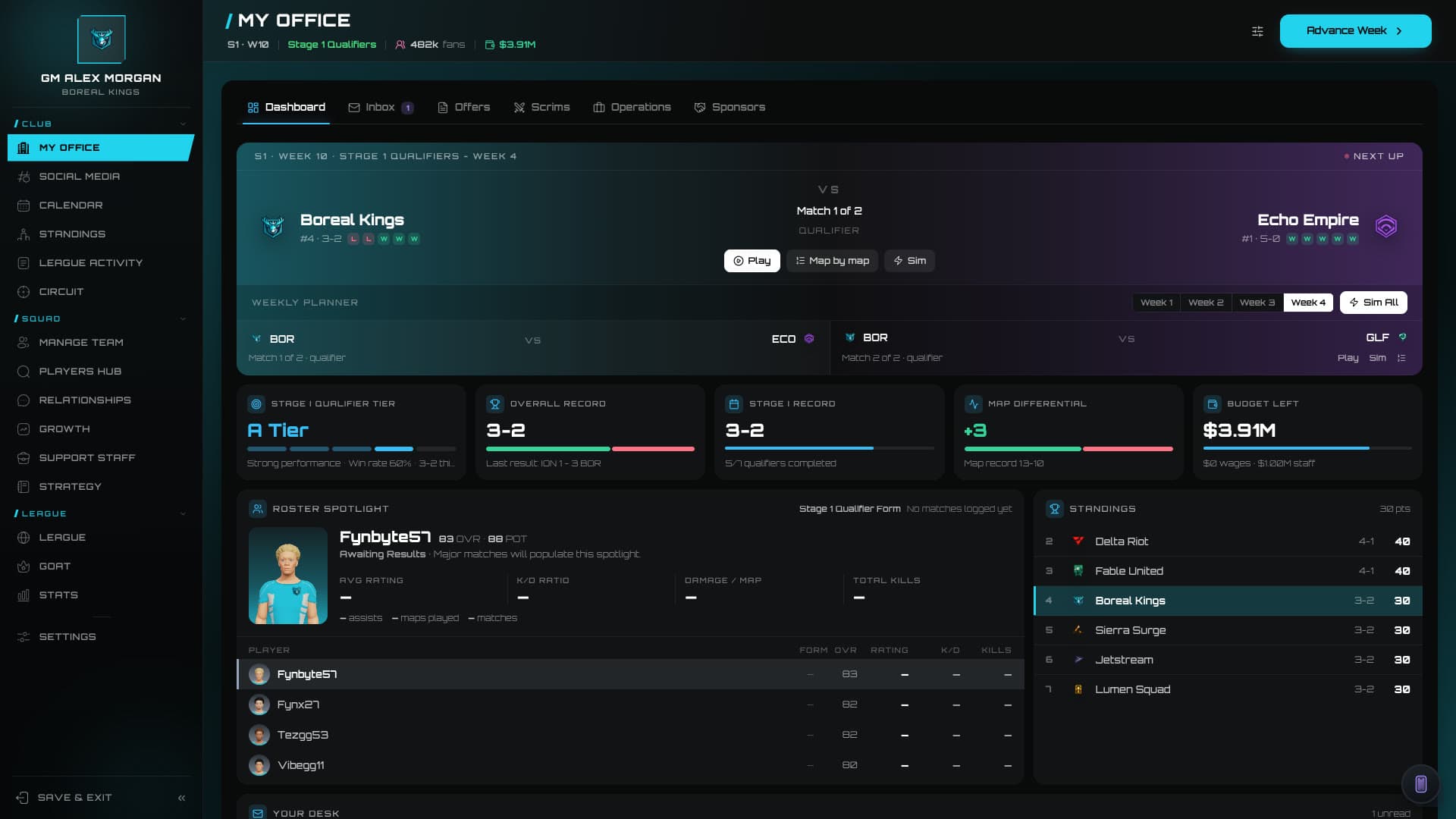Switch to the Operations tab
Screen dimensions: 1456x819
pos(632,108)
